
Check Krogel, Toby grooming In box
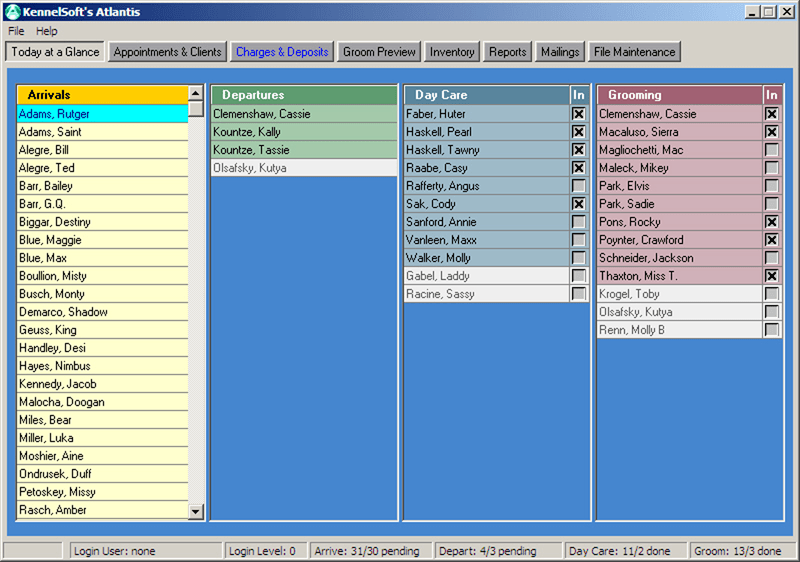coord(771,294)
